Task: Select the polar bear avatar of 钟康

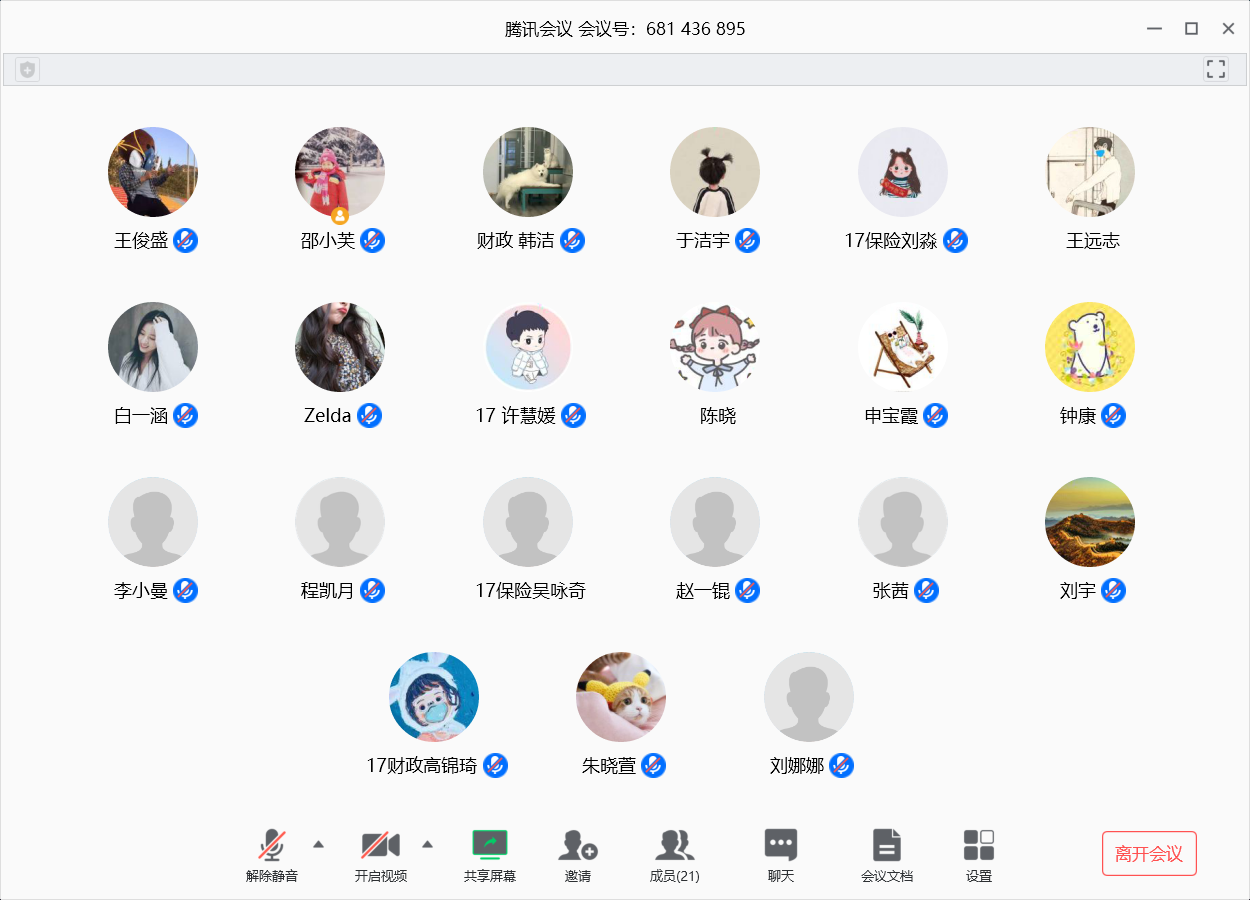Action: coord(1090,347)
